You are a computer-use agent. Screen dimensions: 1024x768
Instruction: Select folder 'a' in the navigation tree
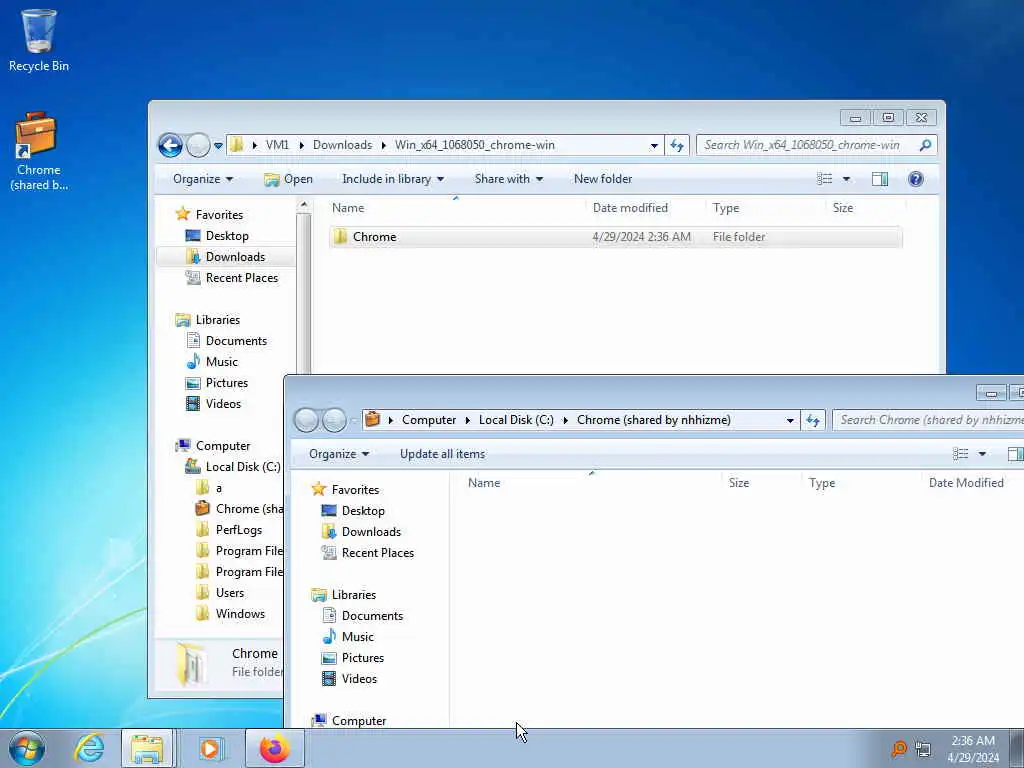coord(218,488)
